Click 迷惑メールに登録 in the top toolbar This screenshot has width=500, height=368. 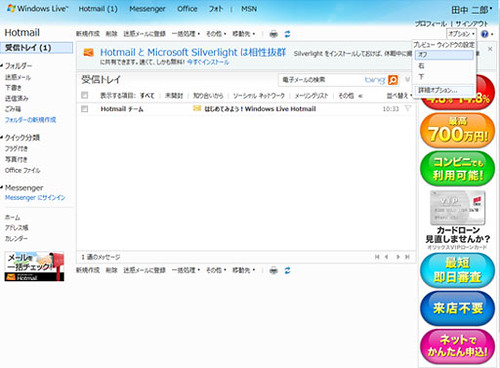pyautogui.click(x=144, y=34)
